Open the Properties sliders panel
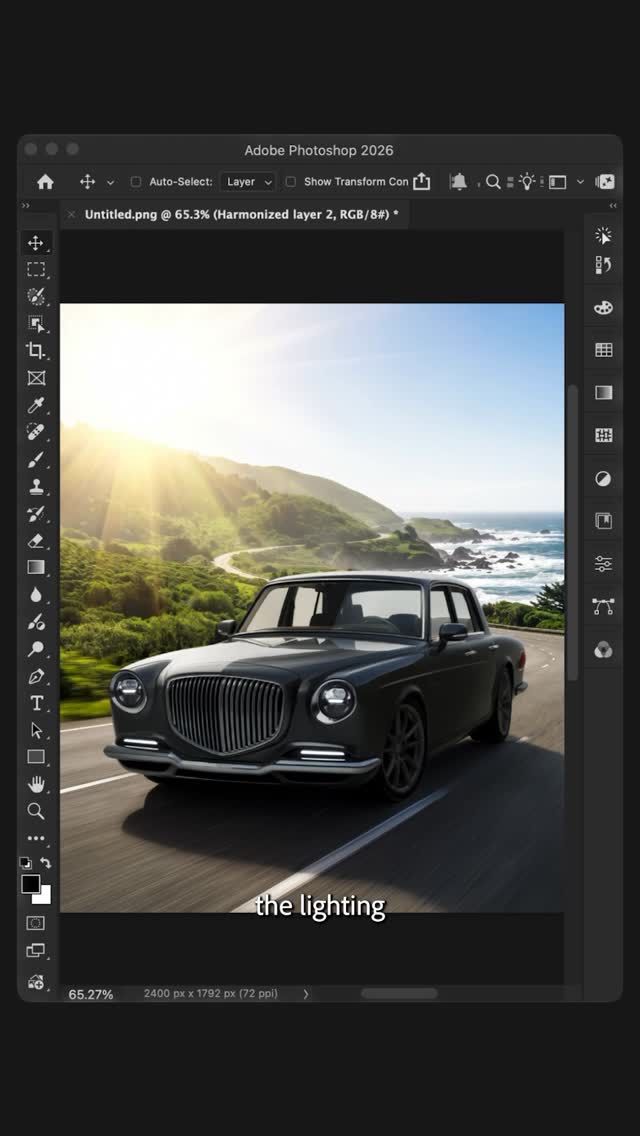640x1136 pixels. 603,564
